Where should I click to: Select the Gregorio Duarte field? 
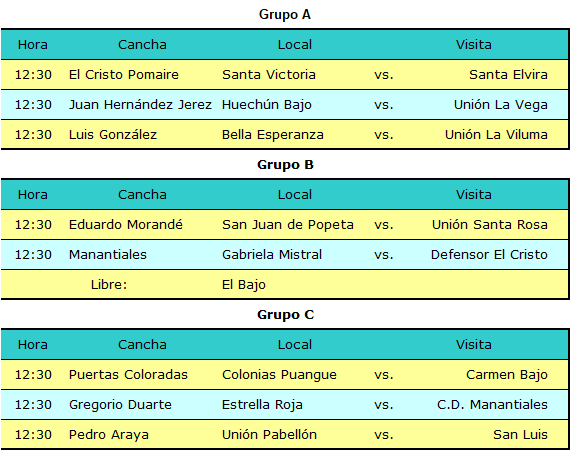pyautogui.click(x=120, y=405)
